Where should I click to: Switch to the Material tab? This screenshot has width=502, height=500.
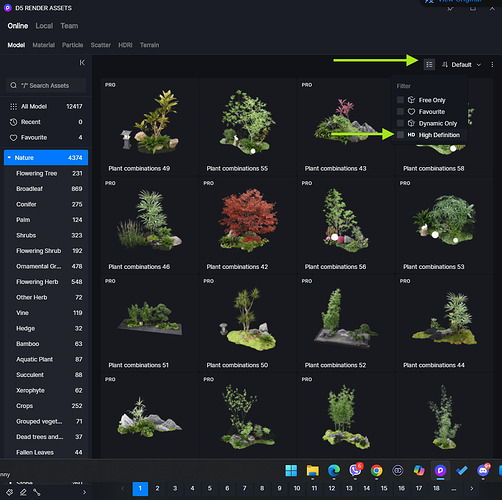(x=44, y=45)
